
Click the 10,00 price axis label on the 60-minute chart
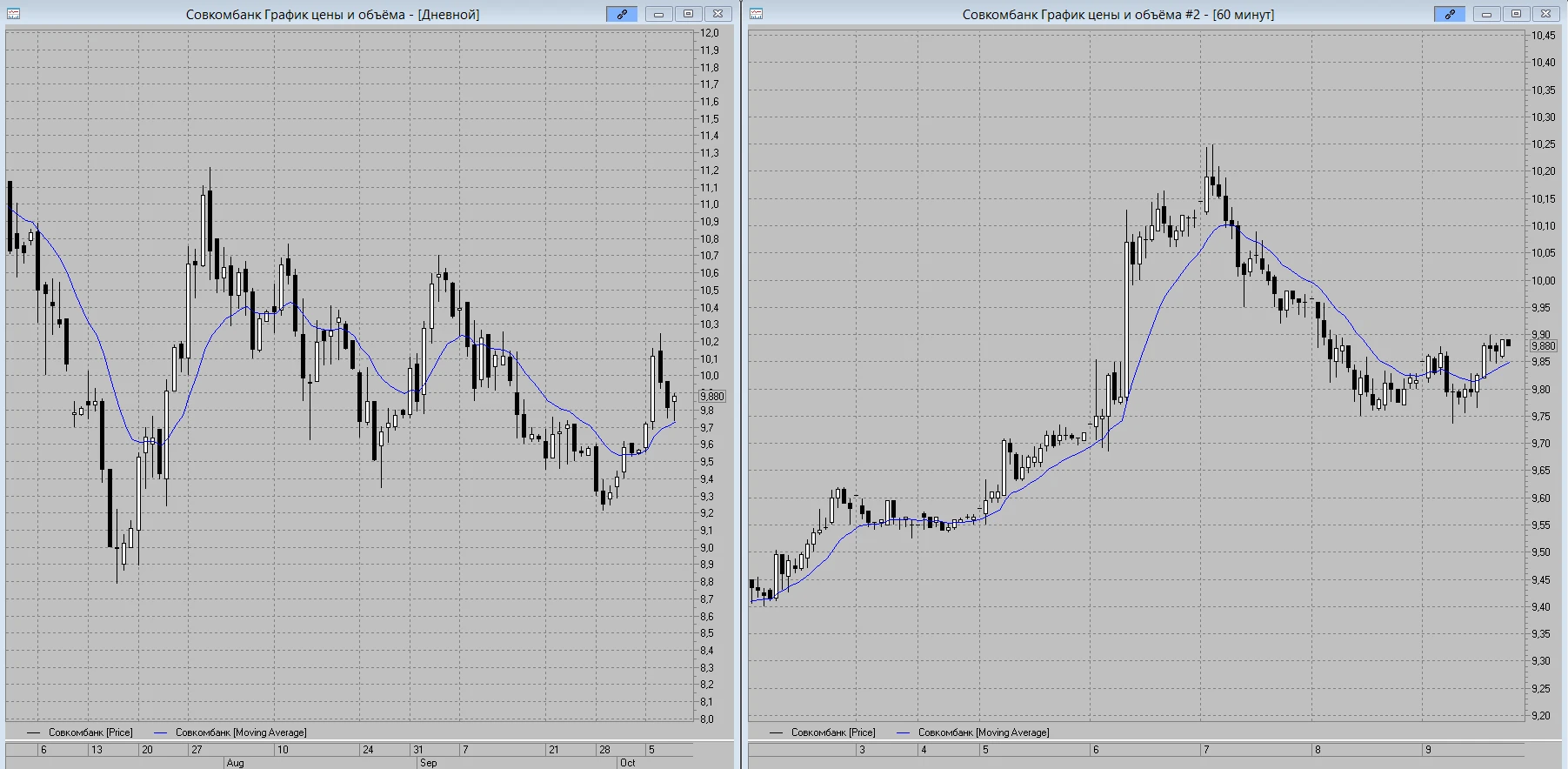click(x=1544, y=281)
